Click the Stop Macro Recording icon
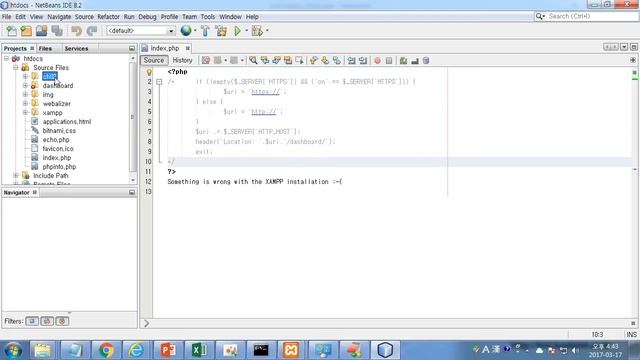The width and height of the screenshot is (640, 360). pyautogui.click(x=389, y=60)
